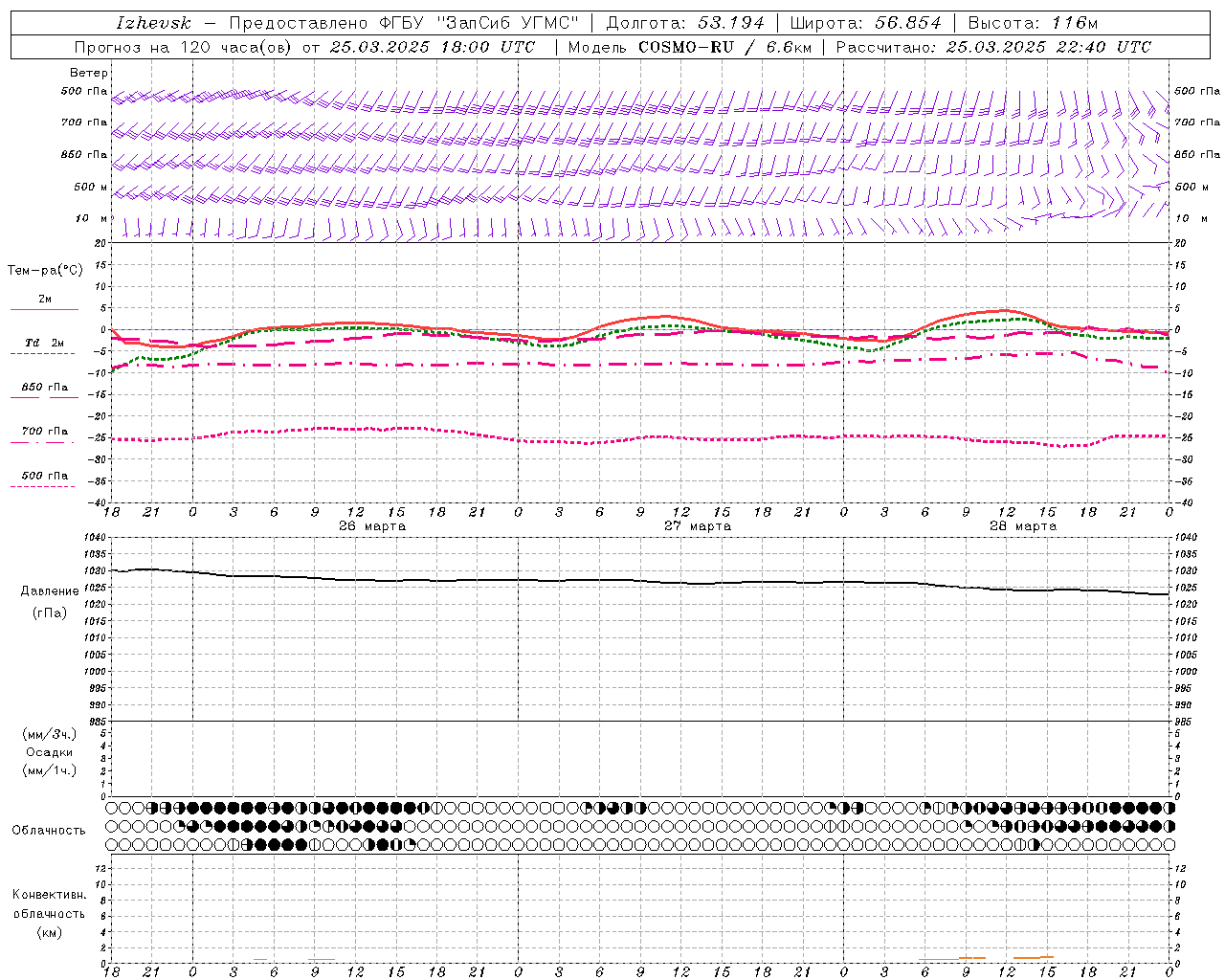Click the red 2м legend line sample
This screenshot has height=980, width=1225.
44,309
